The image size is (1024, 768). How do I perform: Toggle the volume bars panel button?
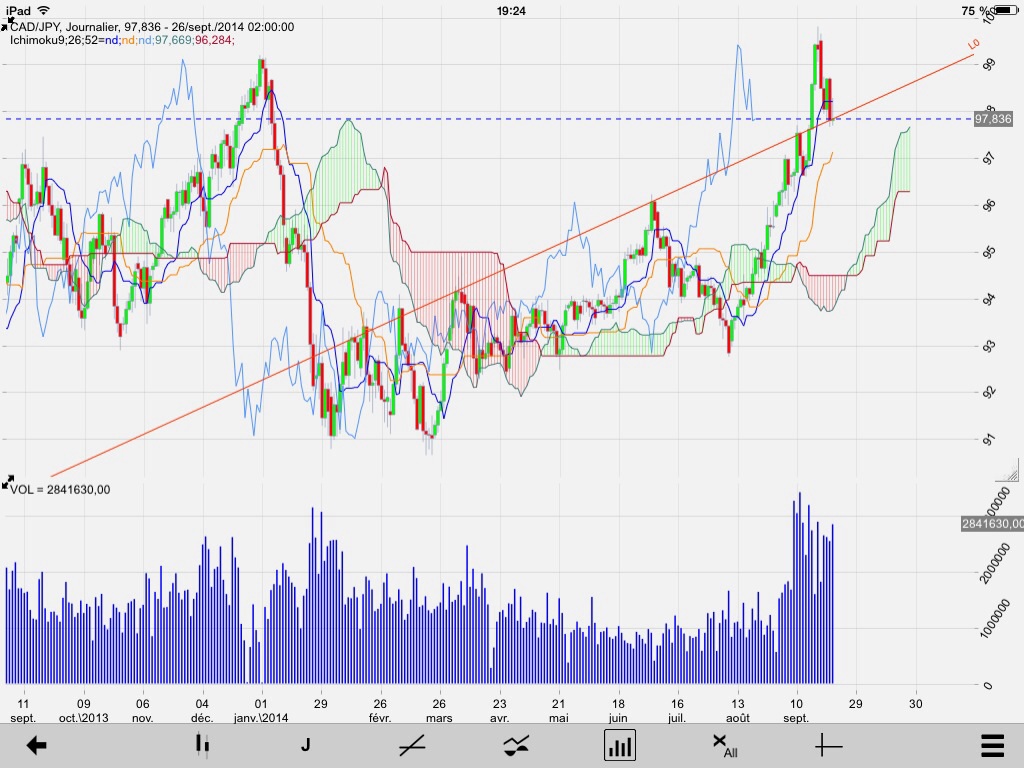tap(620, 745)
